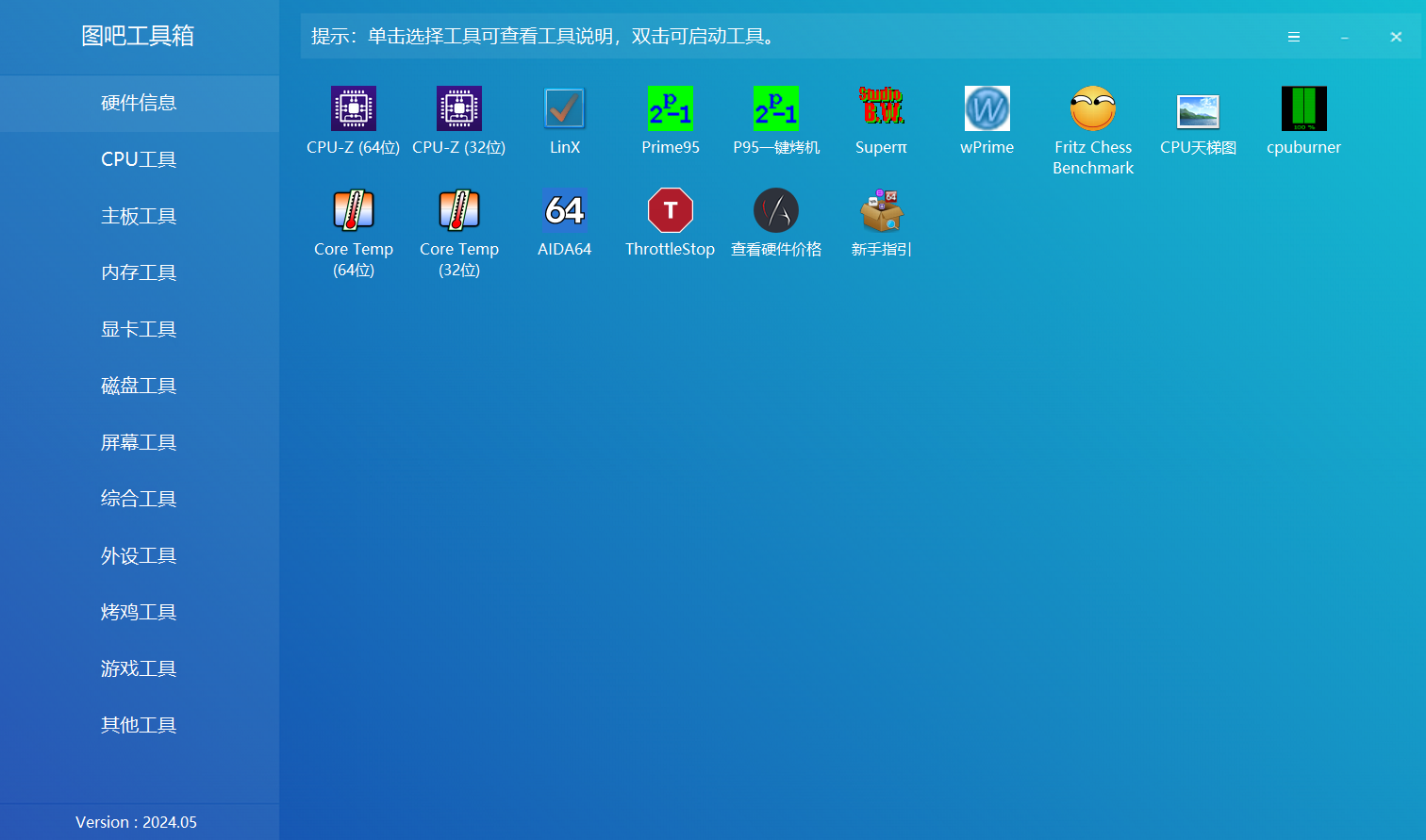1426x840 pixels.
Task: Select the wPrime tool icon
Action: tap(987, 108)
